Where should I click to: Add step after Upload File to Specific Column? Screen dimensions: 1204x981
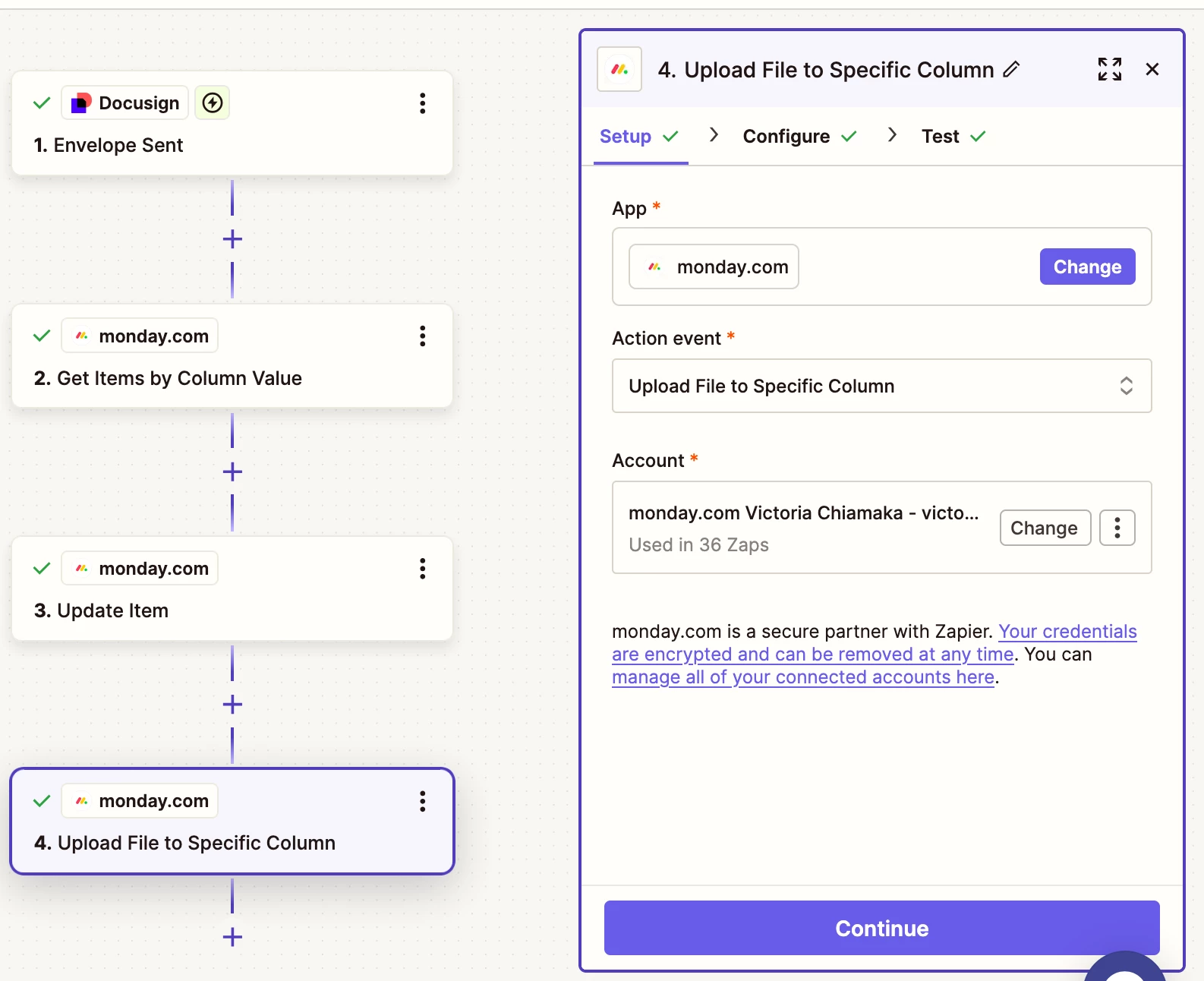232,937
